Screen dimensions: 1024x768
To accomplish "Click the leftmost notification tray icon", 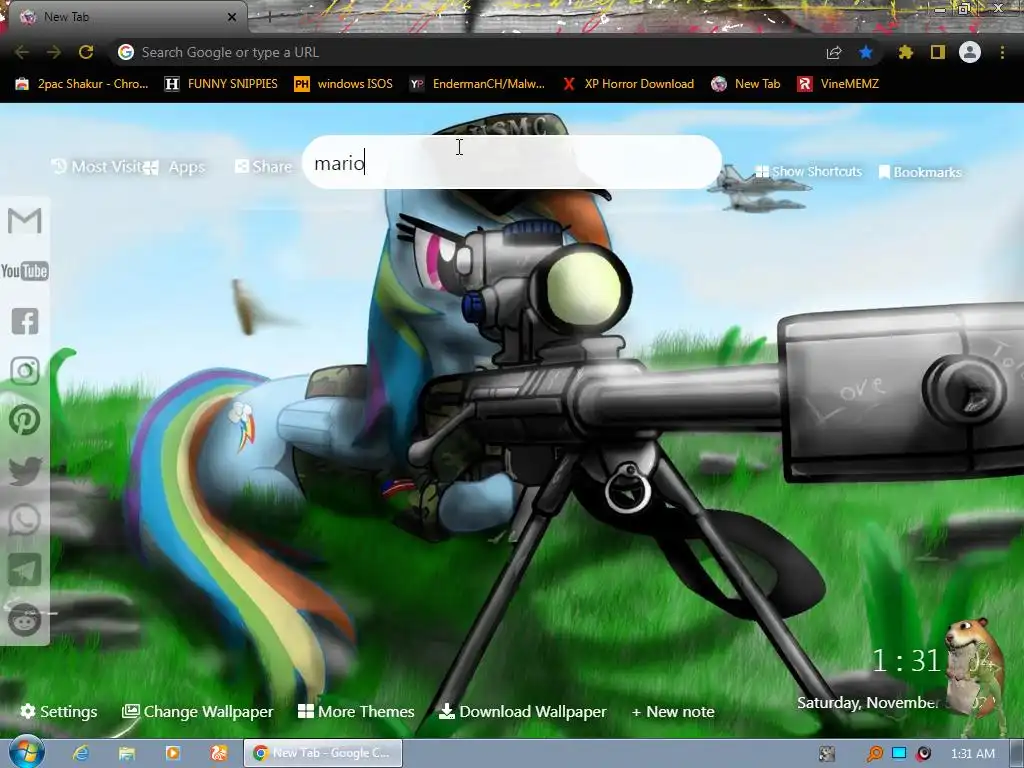I will (x=827, y=754).
